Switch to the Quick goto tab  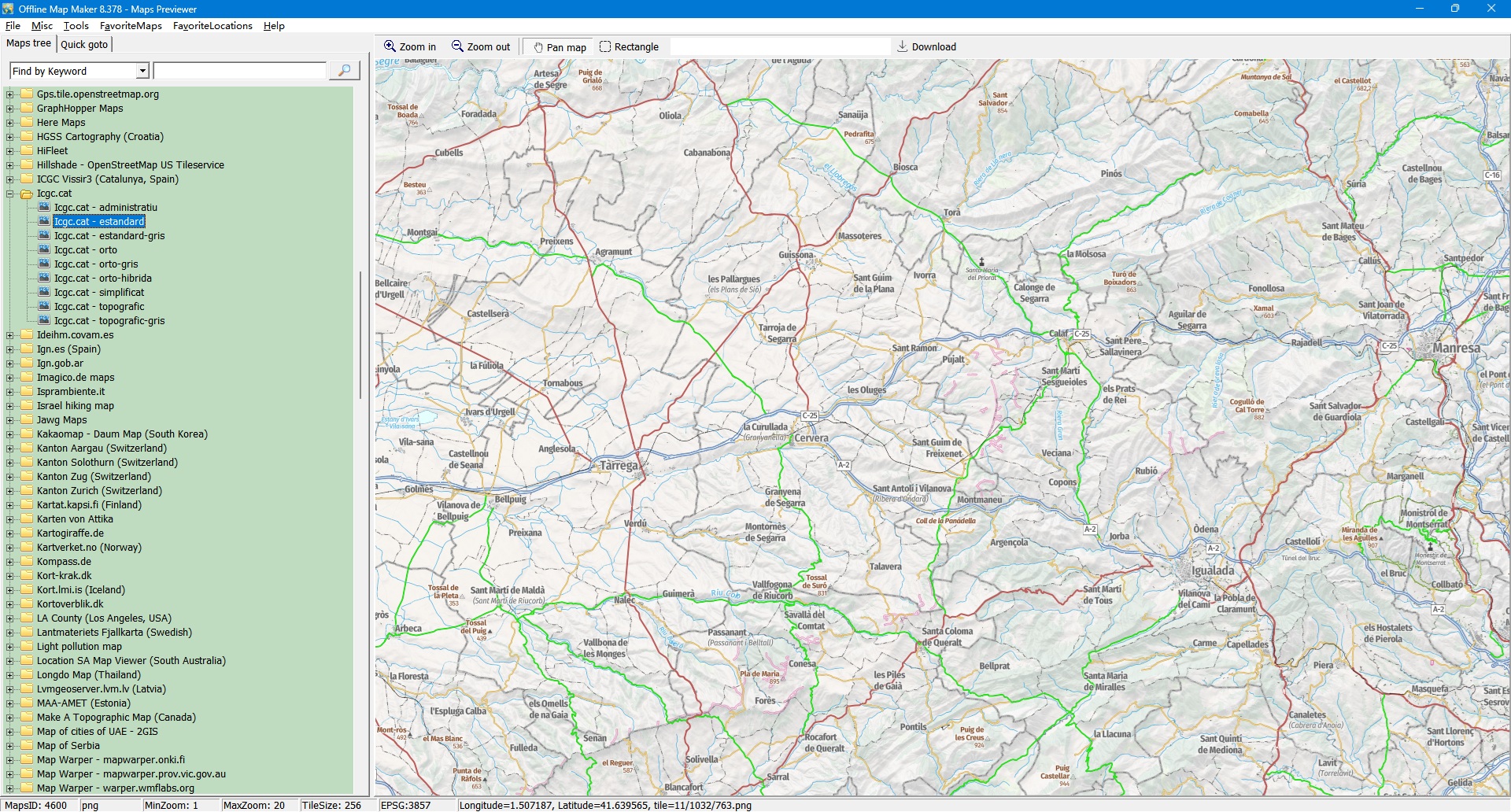[84, 44]
